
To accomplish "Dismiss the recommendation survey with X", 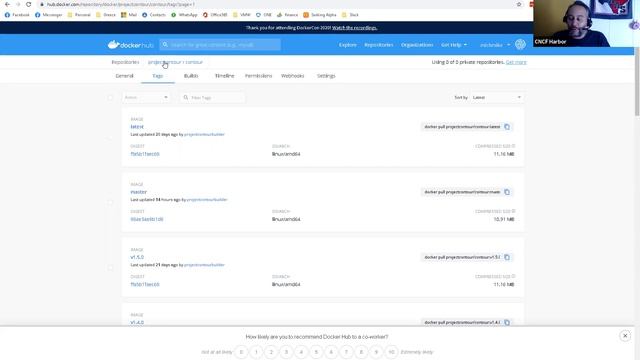I will [625, 336].
